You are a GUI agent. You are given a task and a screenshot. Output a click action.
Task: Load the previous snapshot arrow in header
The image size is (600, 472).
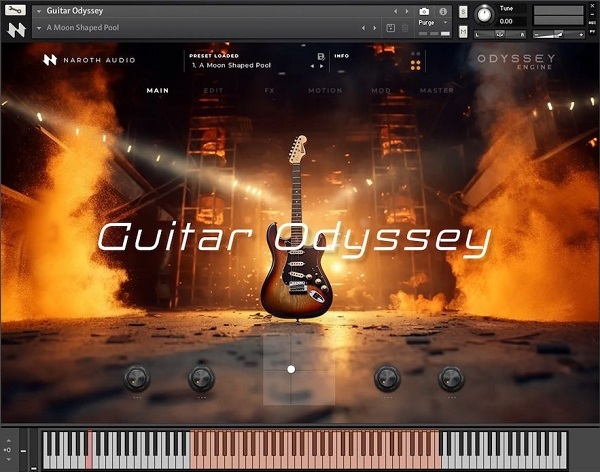(x=364, y=28)
